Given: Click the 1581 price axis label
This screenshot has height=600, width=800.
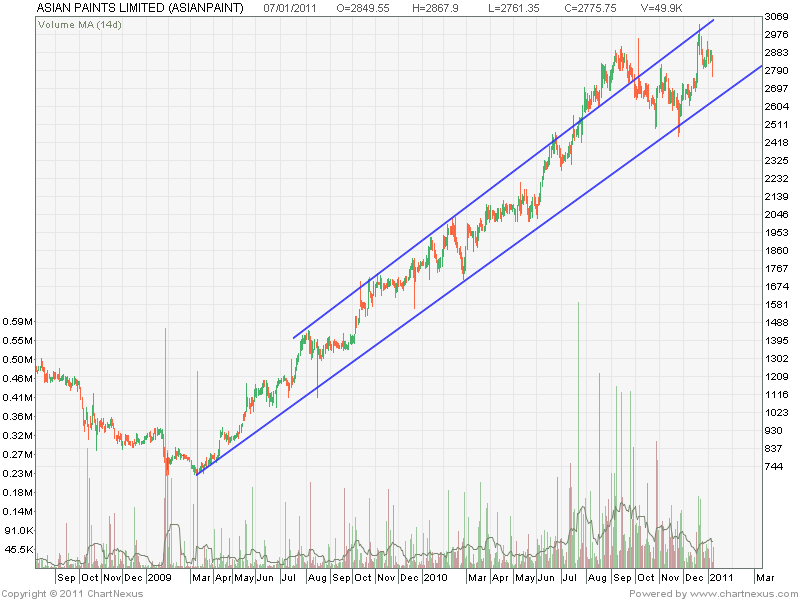Looking at the screenshot, I should tap(776, 305).
